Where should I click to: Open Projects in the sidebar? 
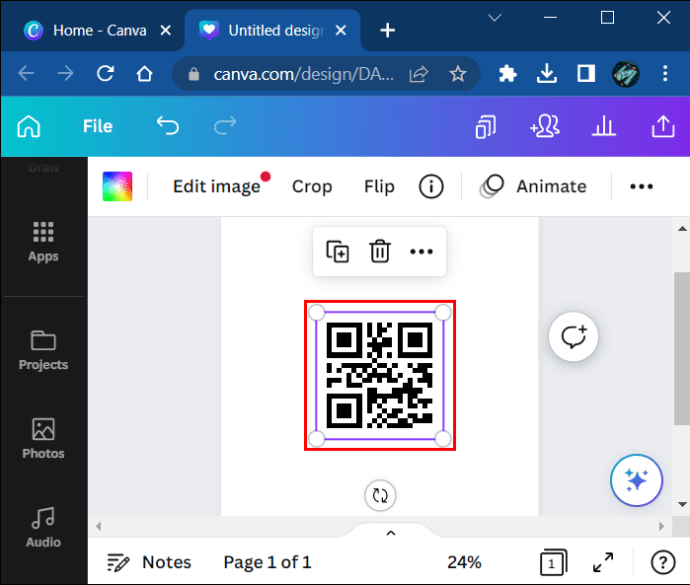[43, 350]
